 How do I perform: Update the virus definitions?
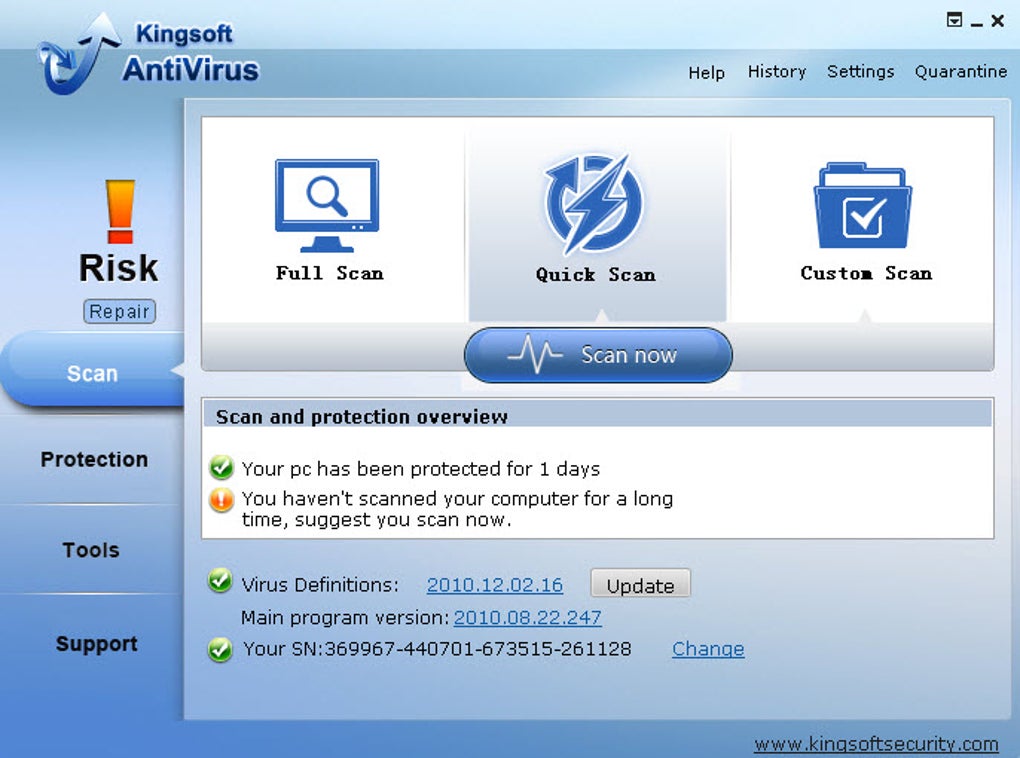641,584
